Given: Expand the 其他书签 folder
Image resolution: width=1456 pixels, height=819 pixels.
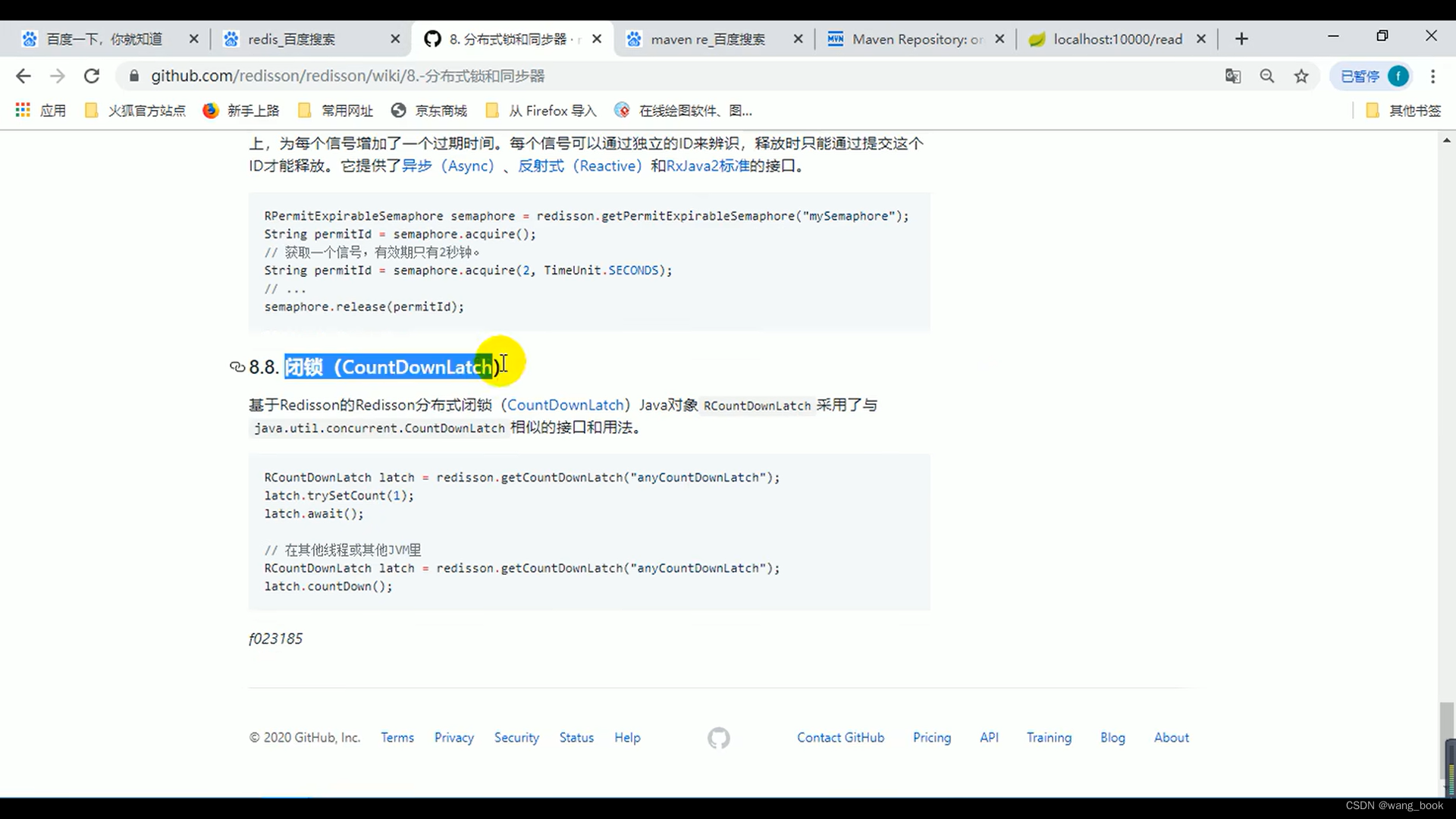Looking at the screenshot, I should [1403, 111].
